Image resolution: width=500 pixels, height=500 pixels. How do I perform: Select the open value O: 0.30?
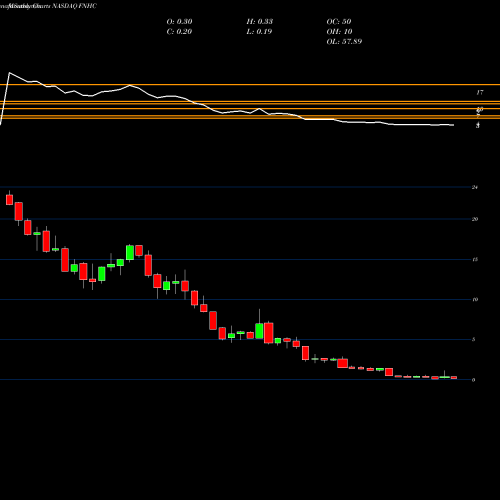click(179, 22)
